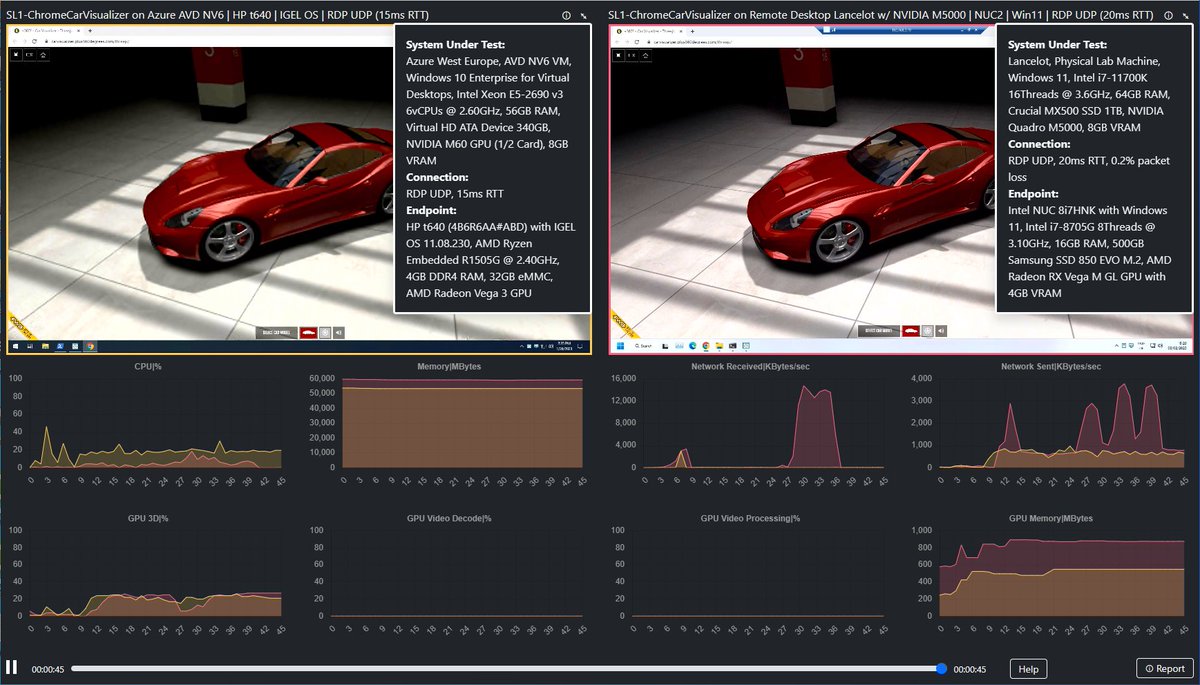
Task: Open the Help button
Action: 1027,669
